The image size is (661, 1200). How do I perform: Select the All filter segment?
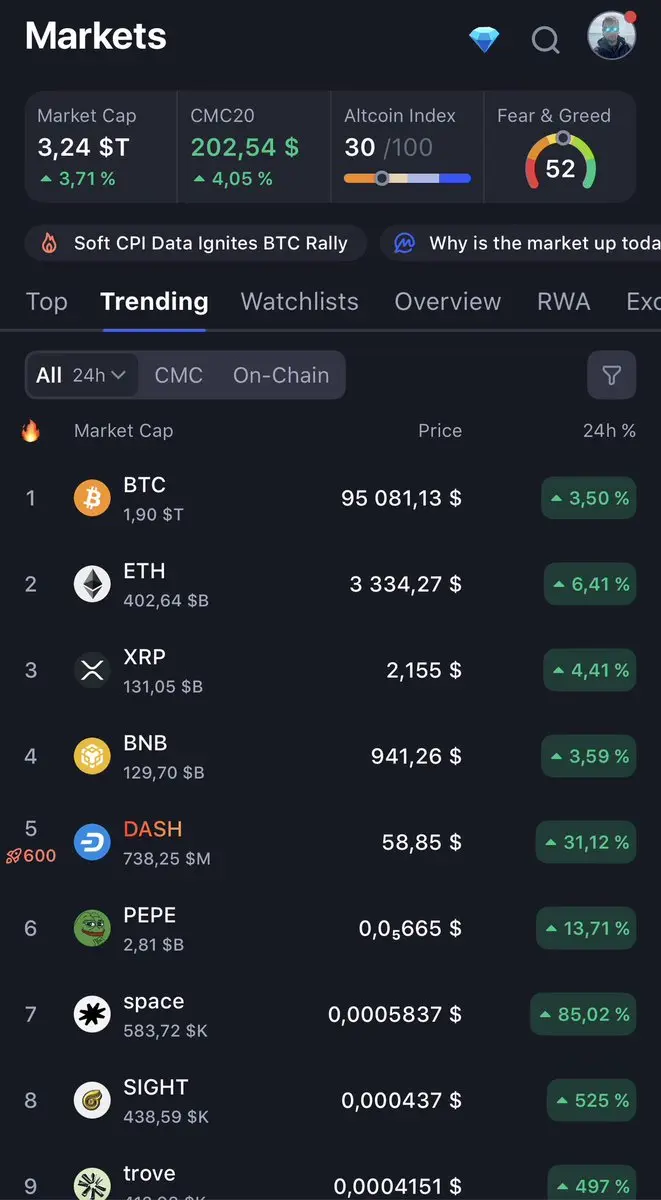point(49,375)
